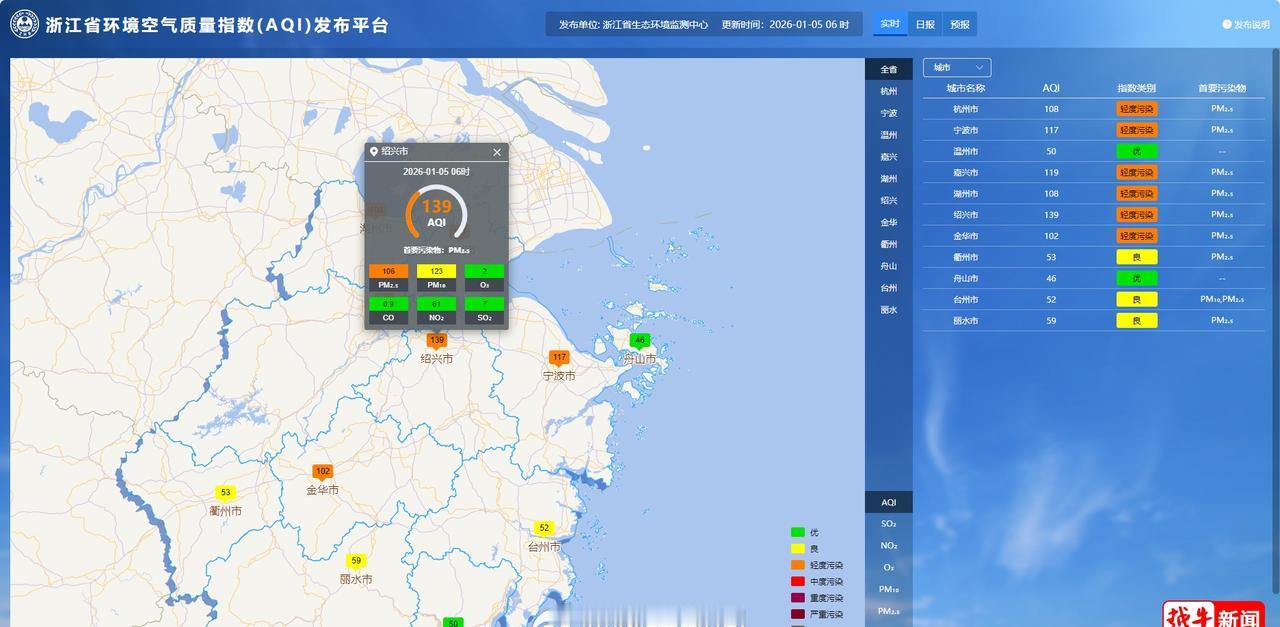Close the 绍兴市 detail popup
The height and width of the screenshot is (627, 1280).
pyautogui.click(x=496, y=152)
